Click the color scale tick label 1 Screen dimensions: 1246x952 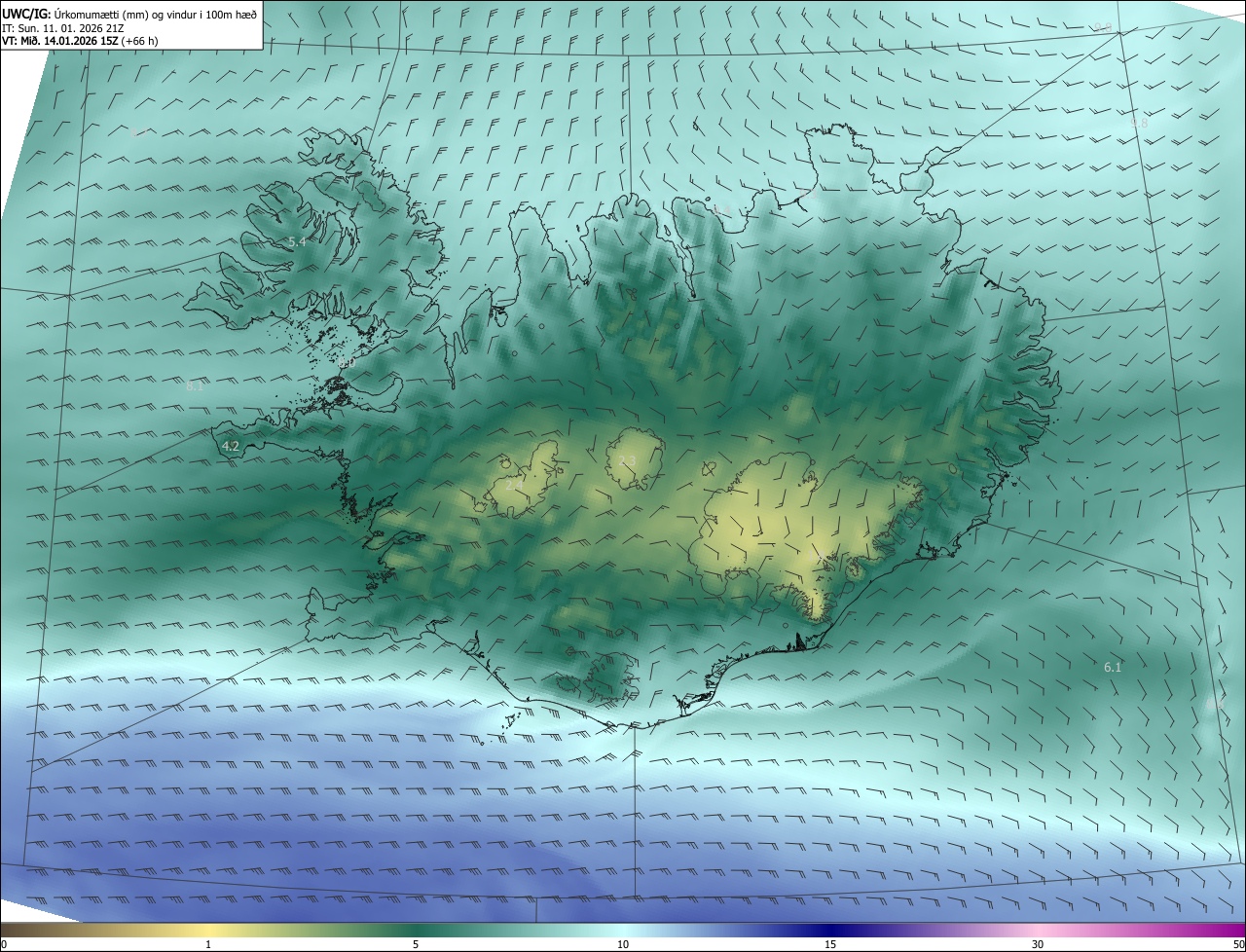click(208, 945)
